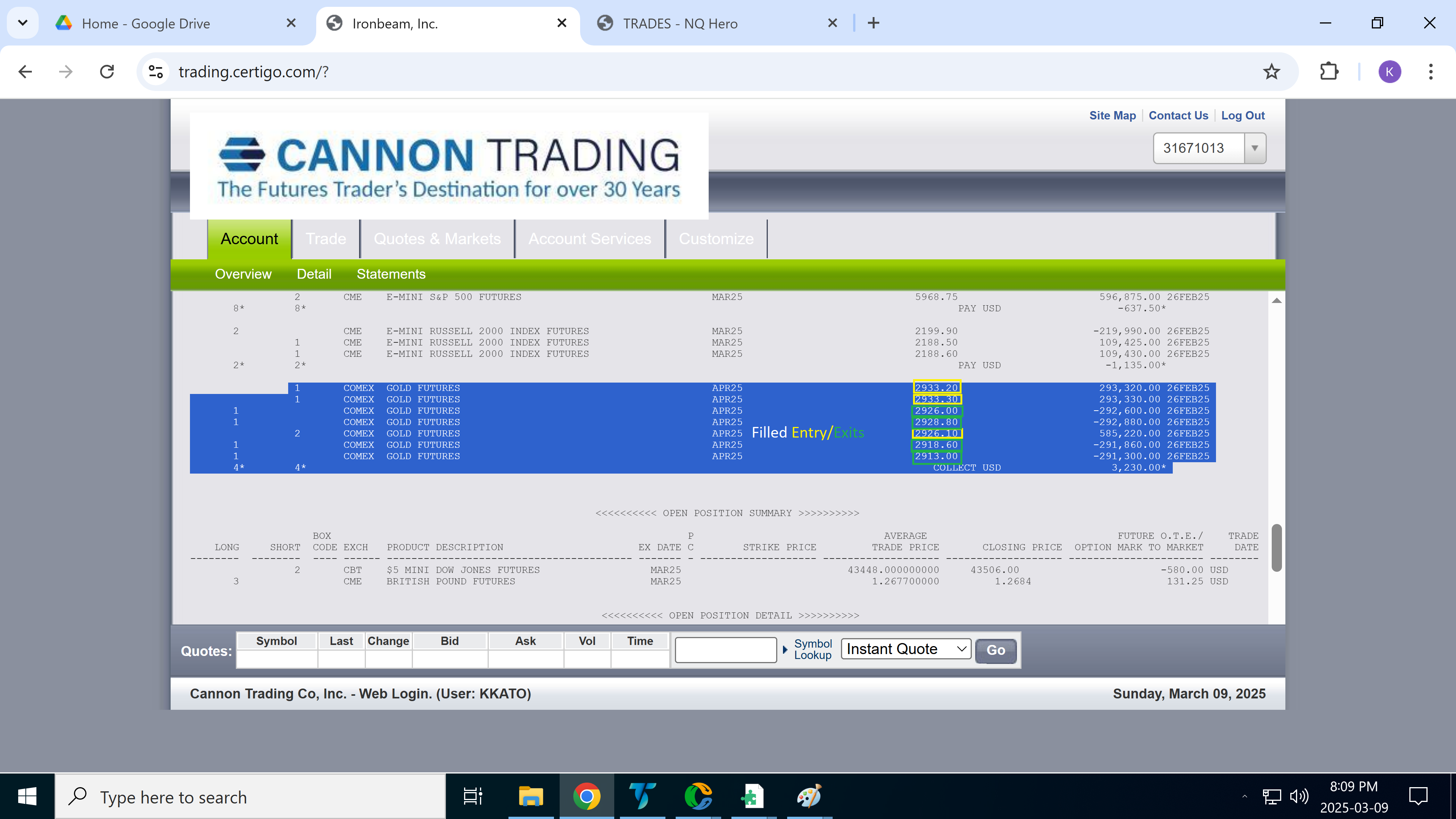The height and width of the screenshot is (819, 1456).
Task: Go back to the previous page
Action: (25, 72)
